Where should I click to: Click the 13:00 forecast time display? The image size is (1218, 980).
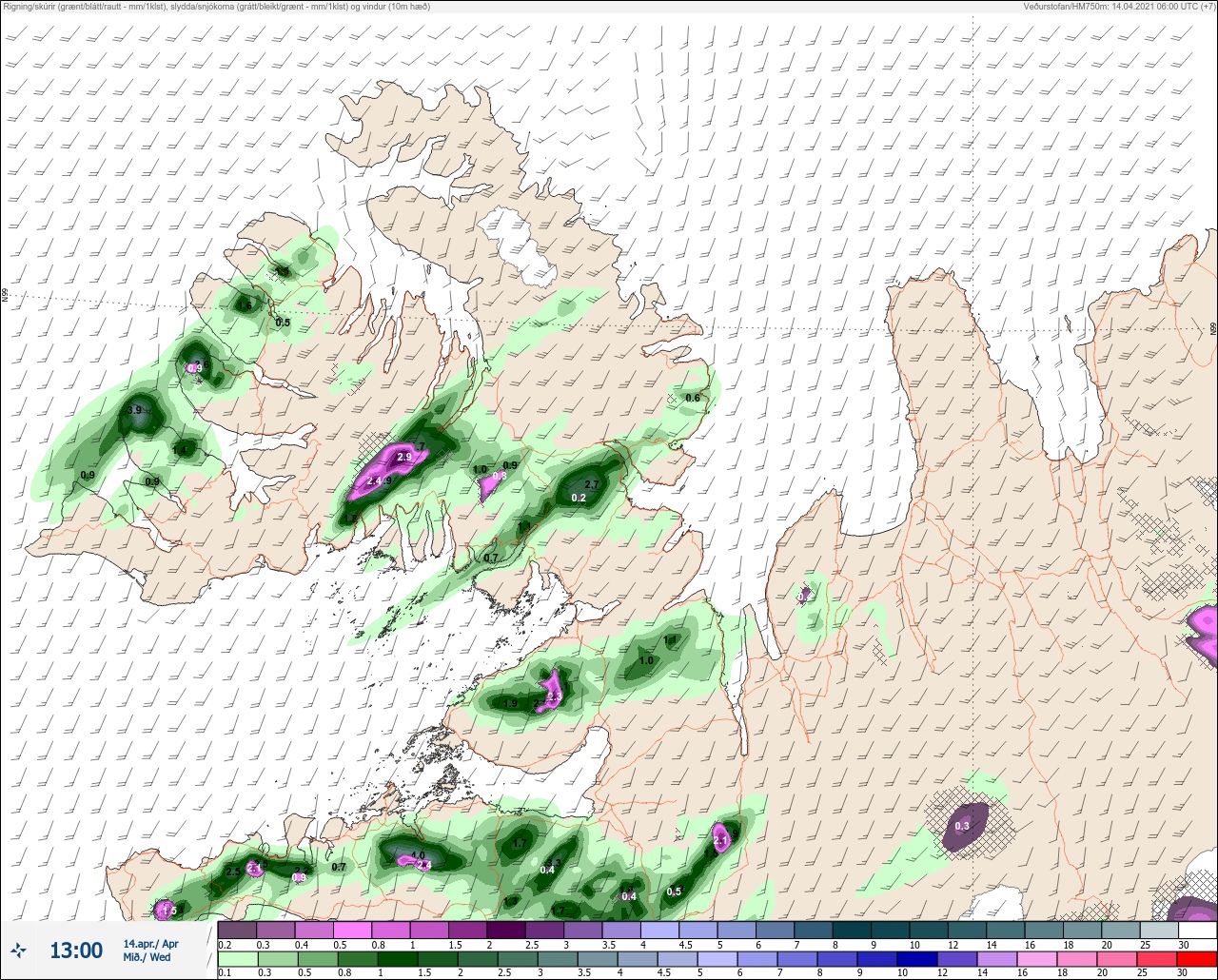coord(76,951)
